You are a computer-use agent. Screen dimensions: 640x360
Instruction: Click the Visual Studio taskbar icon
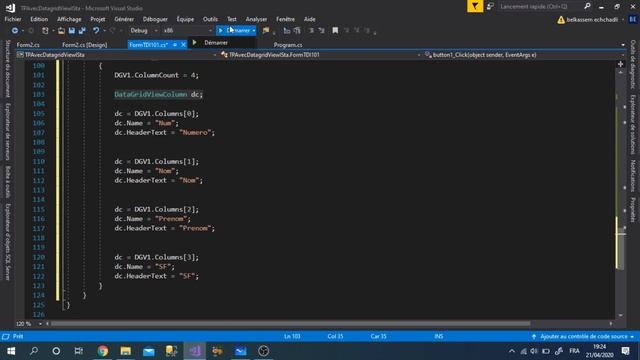[195, 351]
